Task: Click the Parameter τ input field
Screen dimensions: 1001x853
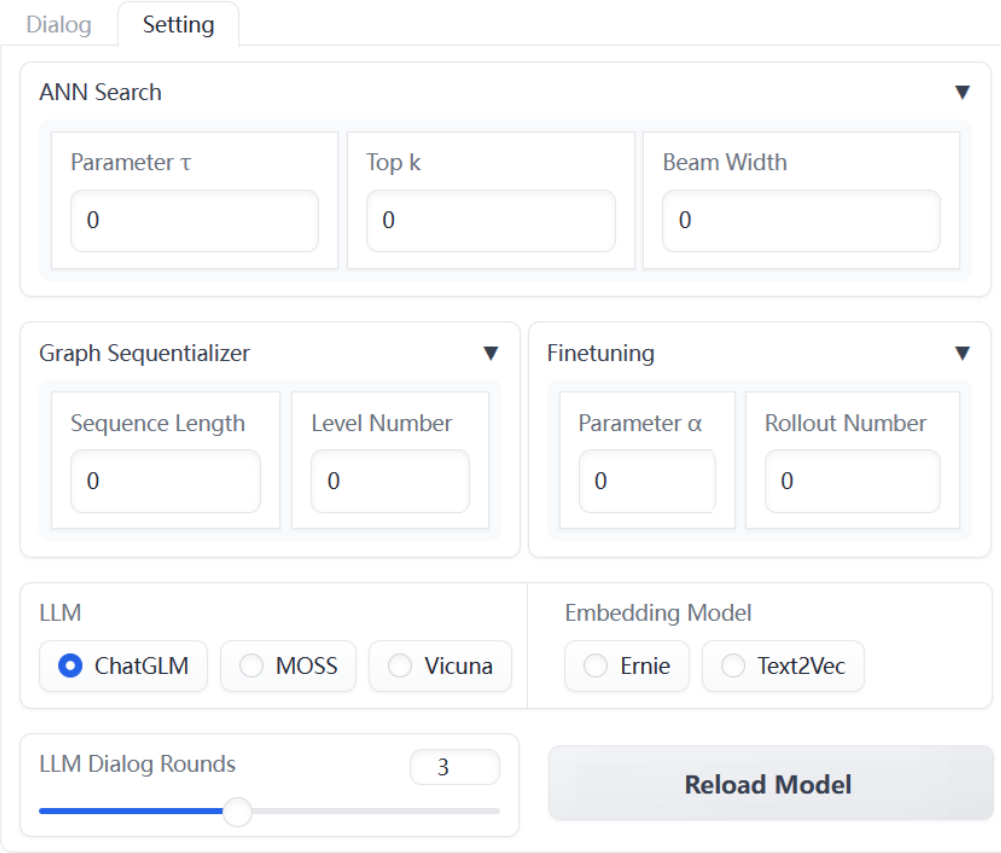Action: coord(194,220)
